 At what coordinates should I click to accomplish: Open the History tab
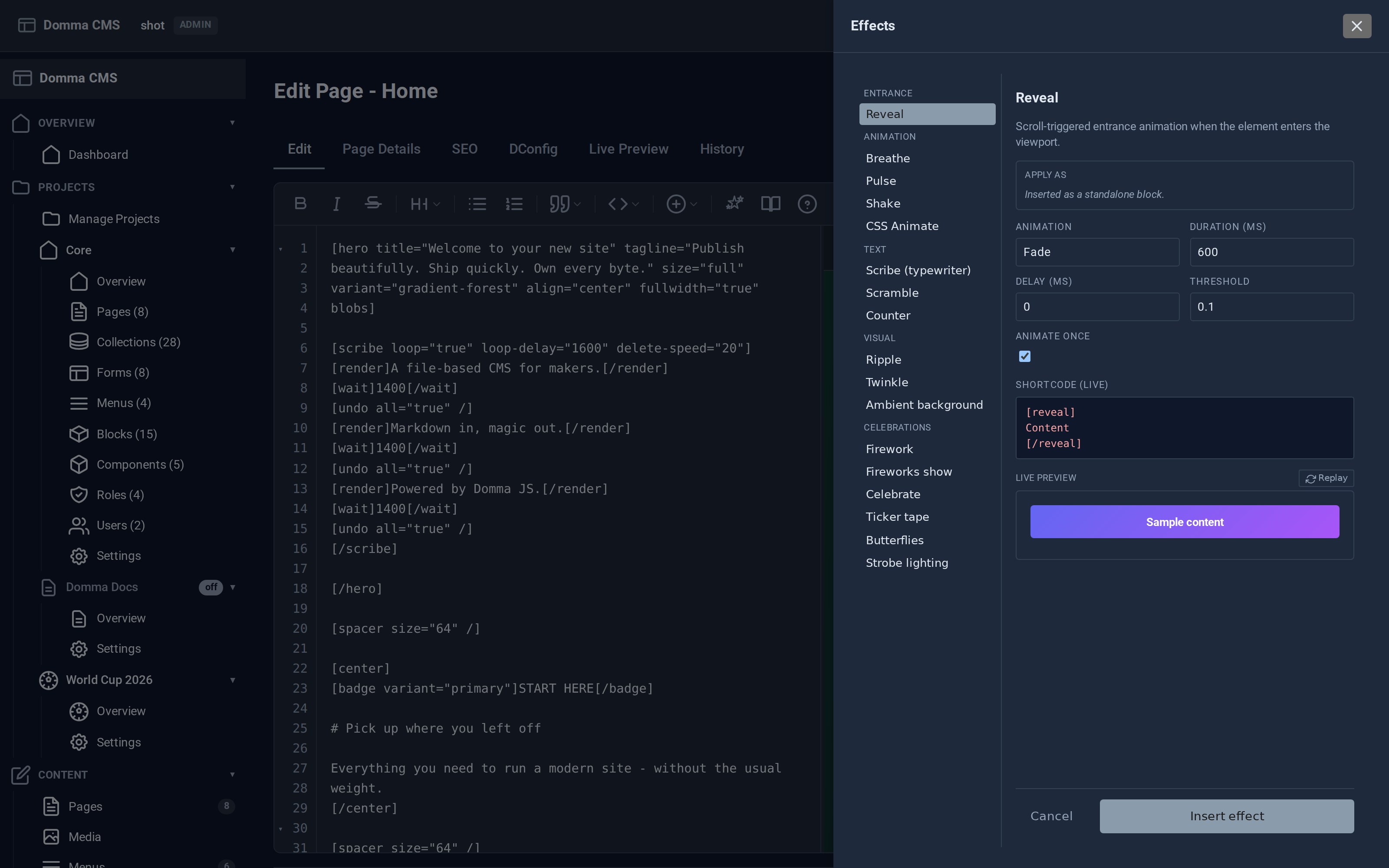click(x=721, y=149)
